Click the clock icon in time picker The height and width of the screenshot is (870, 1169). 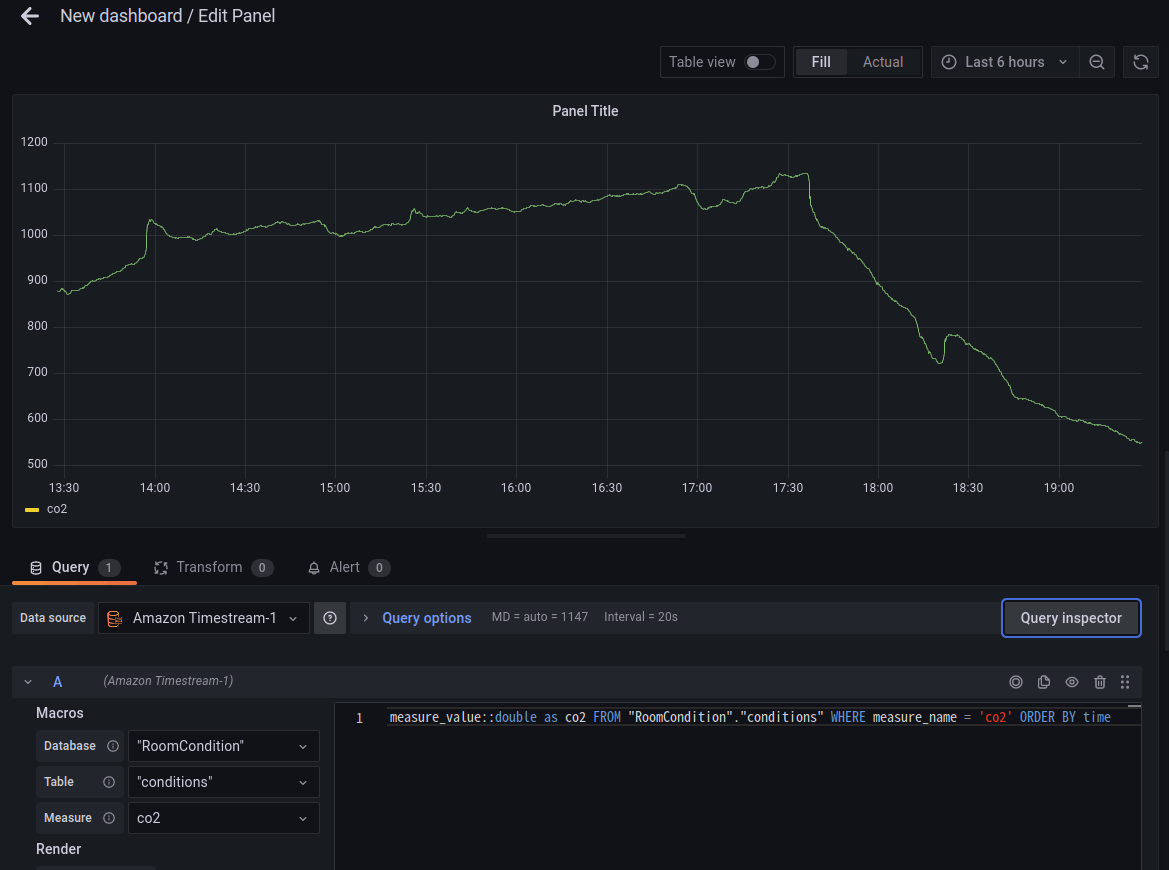pyautogui.click(x=948, y=62)
